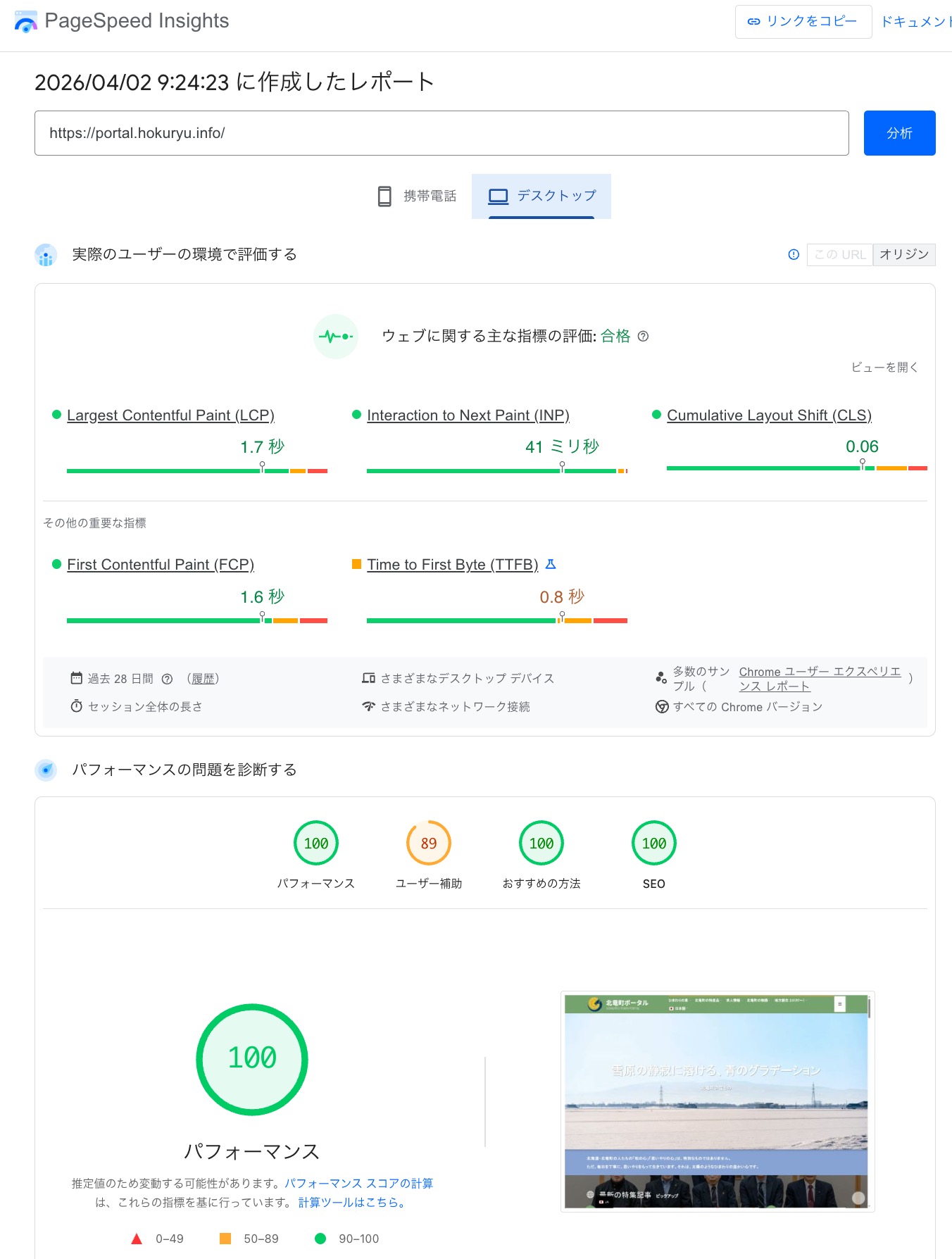Viewport: 952px width, 1259px height.
Task: Open the Largest Contentful Paint (LCP) link
Action: pos(170,415)
